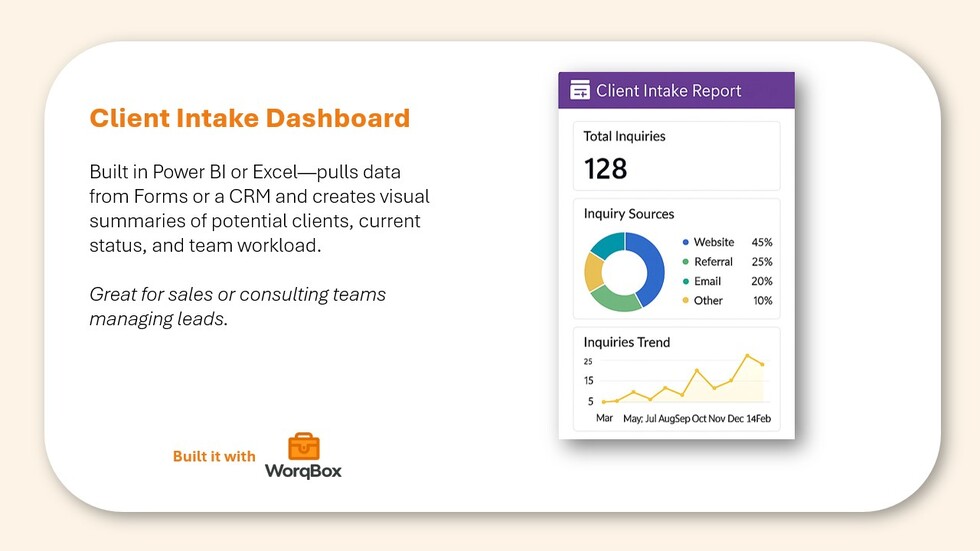Click the Mar label on trend axis

point(604,418)
